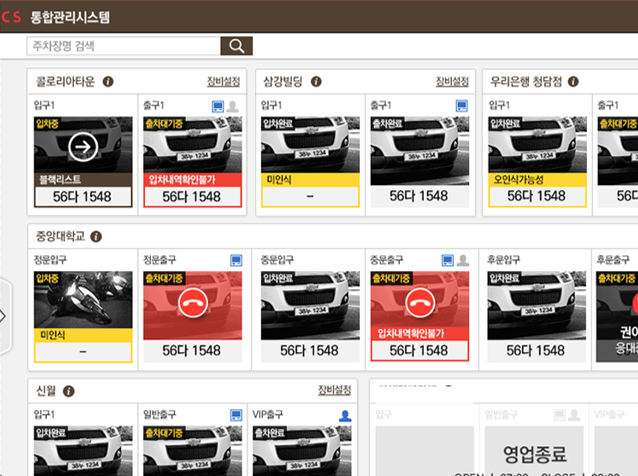Open info icon next to 중앙대학교
This screenshot has height=476, width=638.
[x=96, y=237]
